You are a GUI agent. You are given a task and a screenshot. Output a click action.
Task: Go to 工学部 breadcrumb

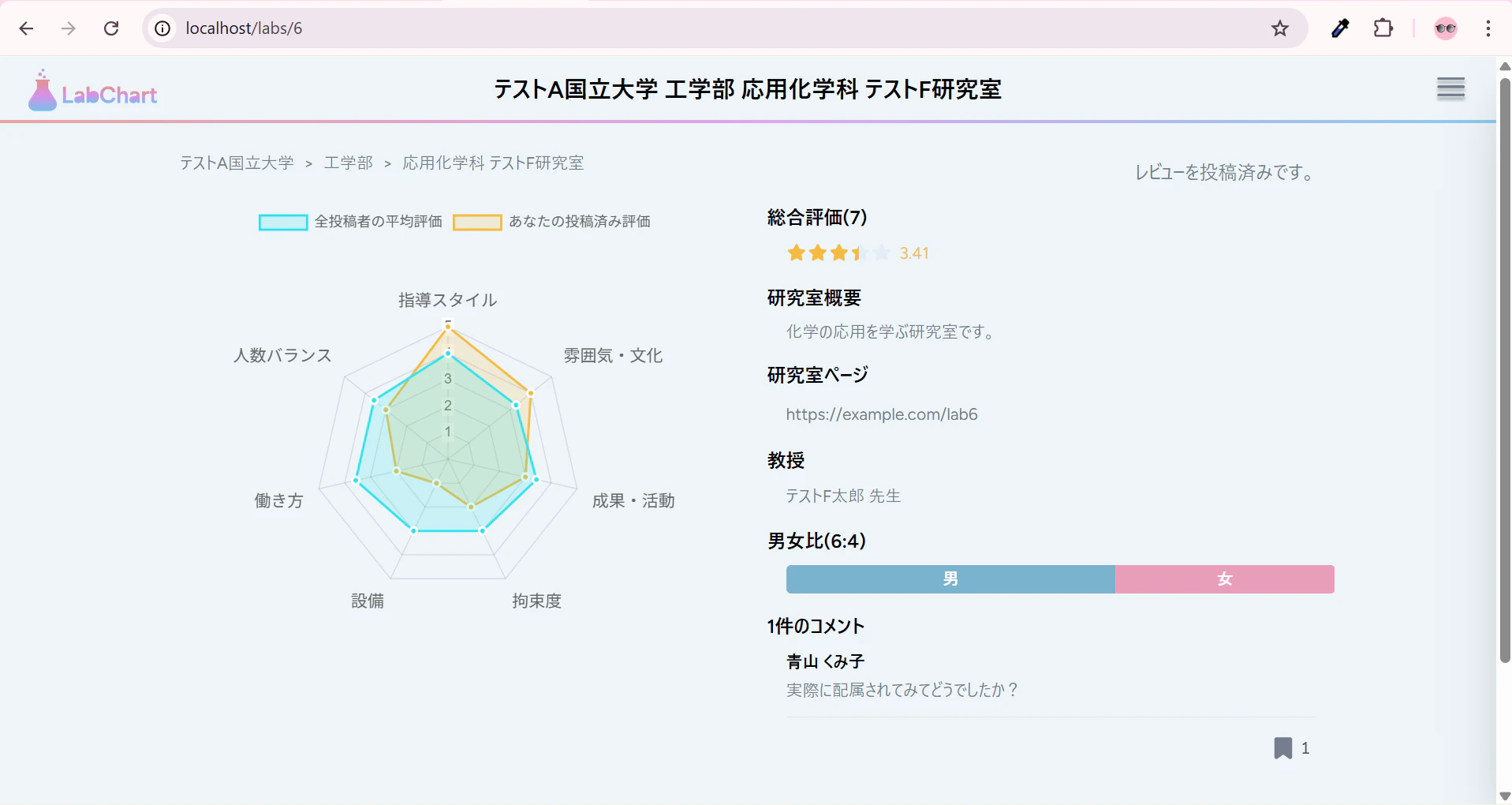pos(348,163)
